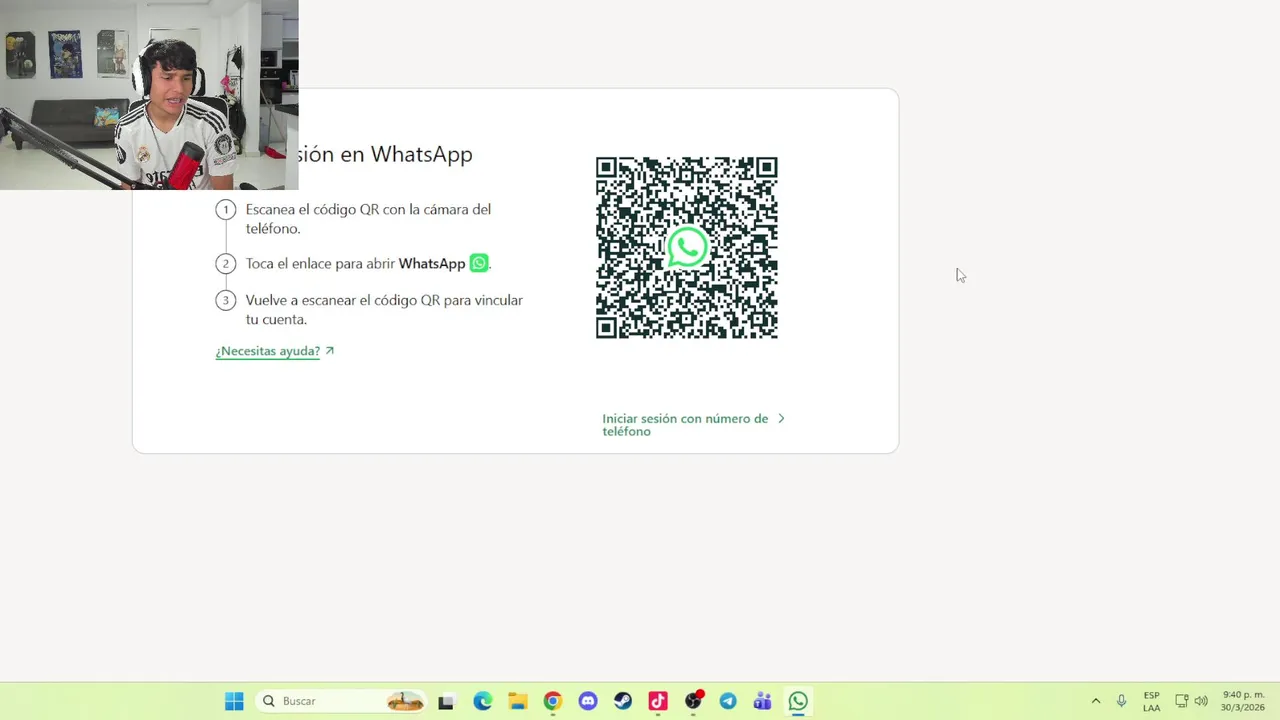Expand the hidden system tray icons chevron

pyautogui.click(x=1096, y=701)
